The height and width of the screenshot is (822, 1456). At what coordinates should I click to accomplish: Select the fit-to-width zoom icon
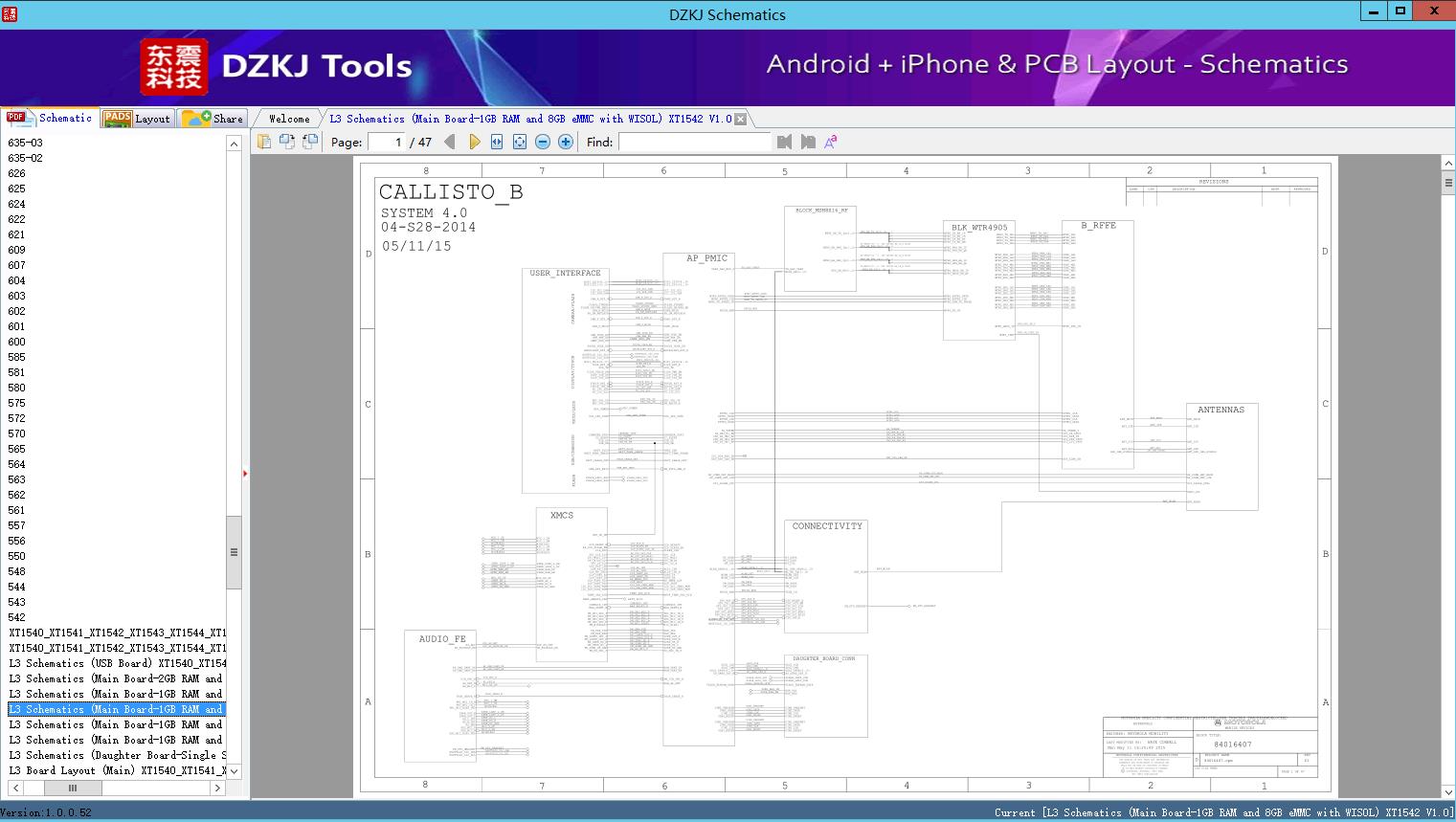pos(497,141)
